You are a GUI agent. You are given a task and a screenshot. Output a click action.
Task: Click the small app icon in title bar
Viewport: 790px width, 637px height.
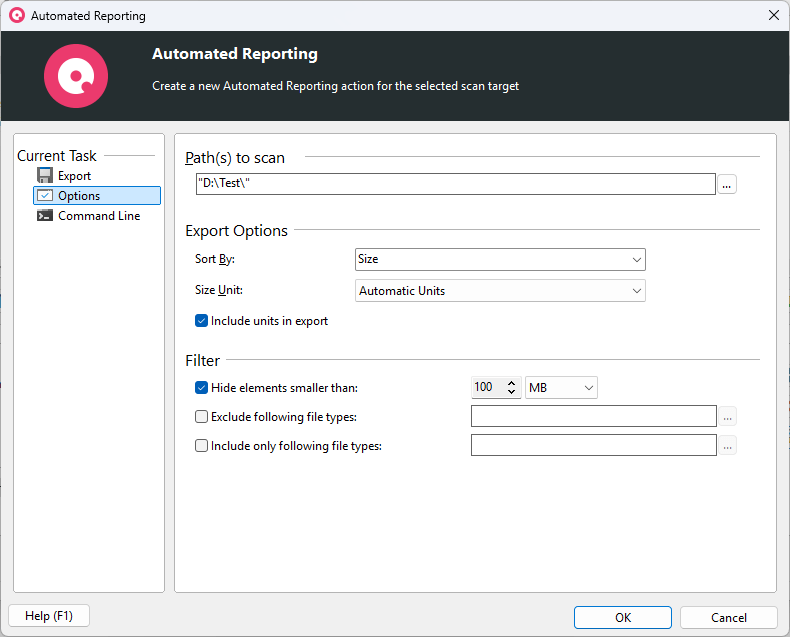pos(16,16)
